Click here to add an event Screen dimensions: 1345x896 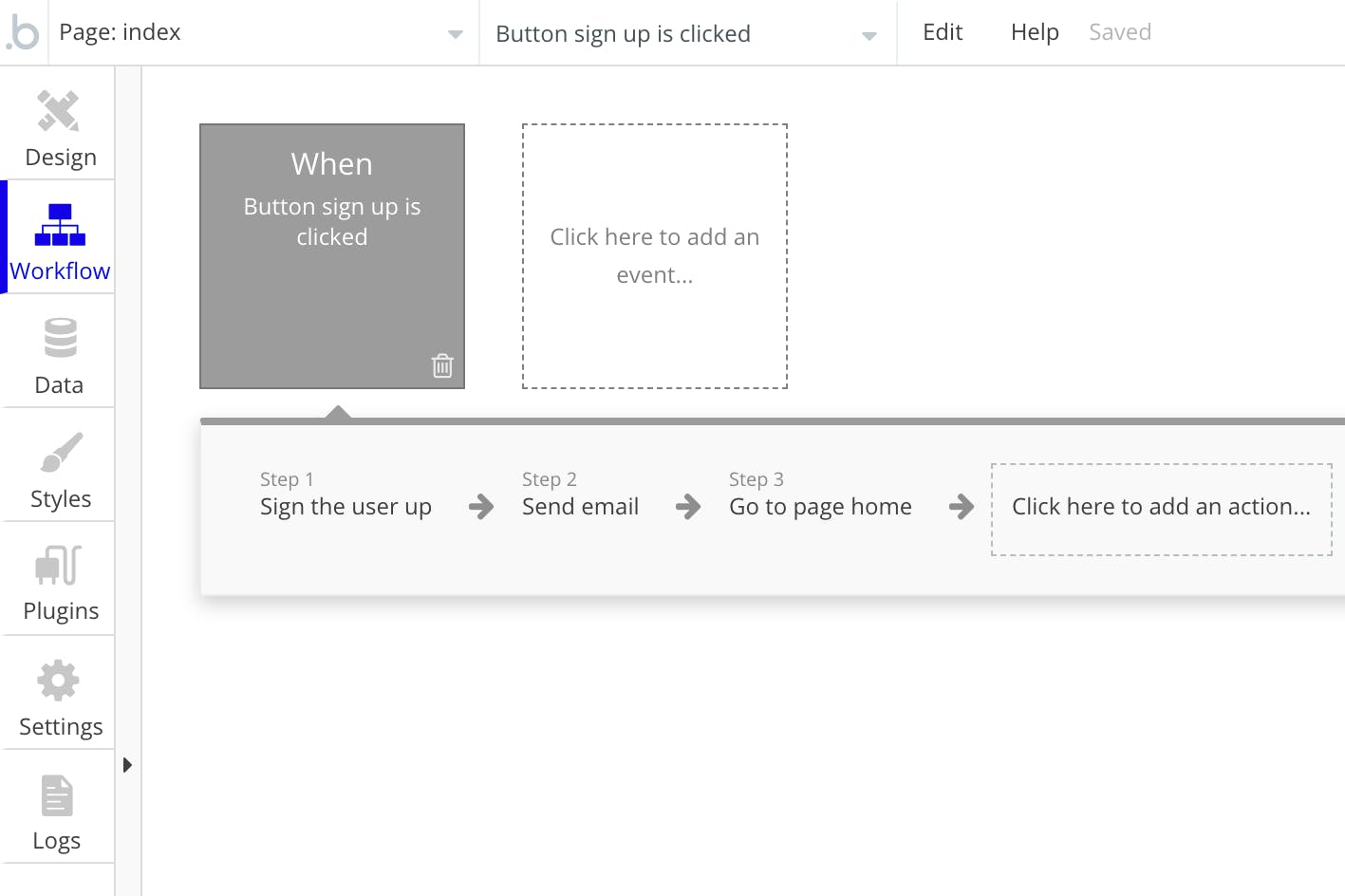point(654,255)
